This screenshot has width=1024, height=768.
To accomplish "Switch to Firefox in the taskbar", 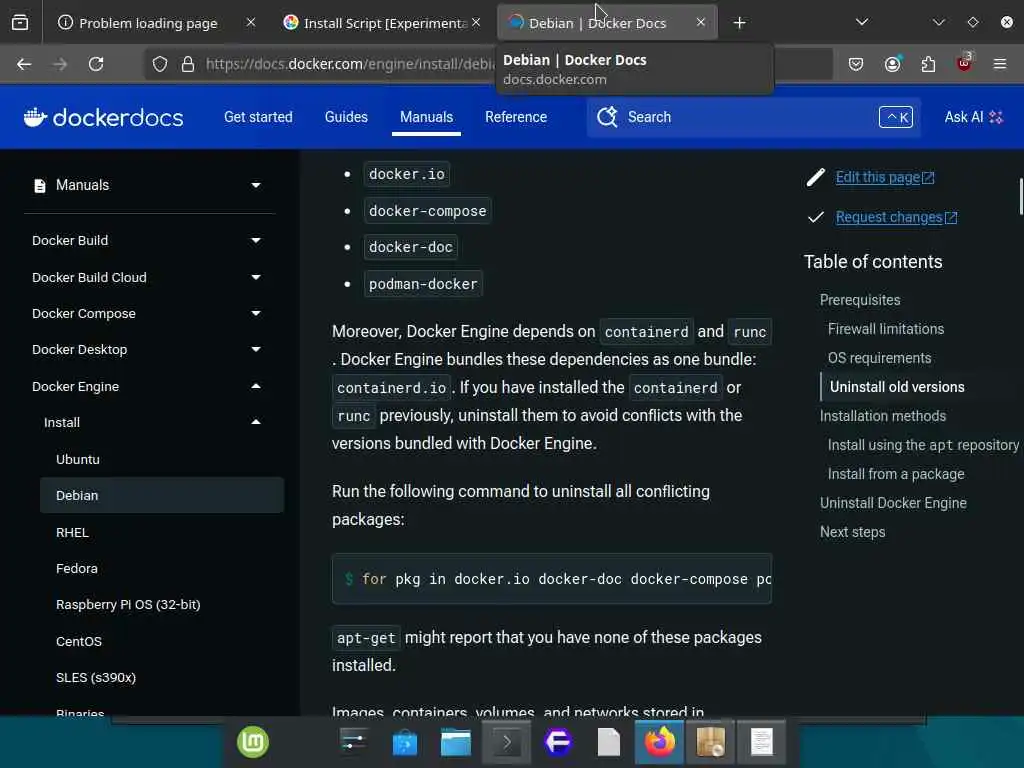I will pyautogui.click(x=660, y=743).
